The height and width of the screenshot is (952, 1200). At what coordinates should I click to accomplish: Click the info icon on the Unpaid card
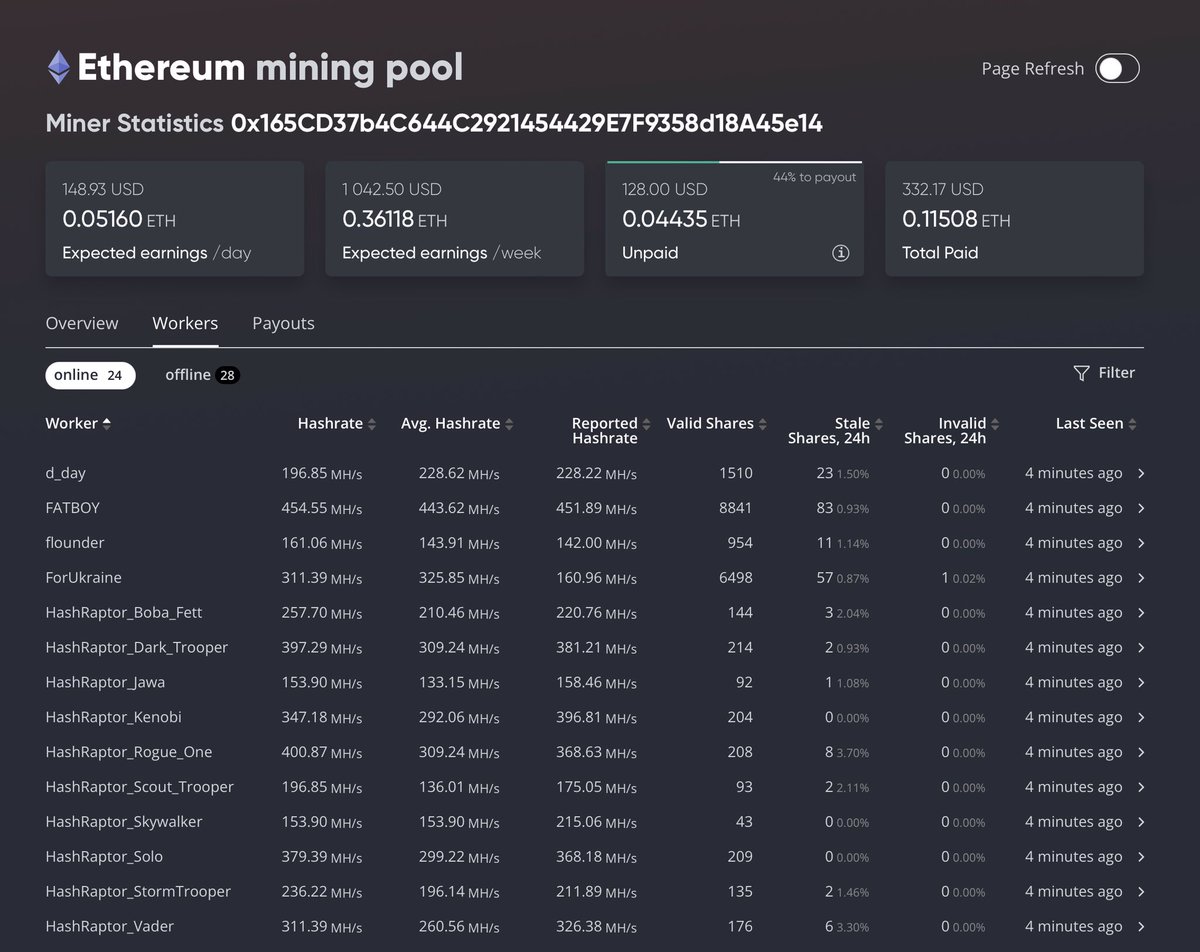point(841,253)
